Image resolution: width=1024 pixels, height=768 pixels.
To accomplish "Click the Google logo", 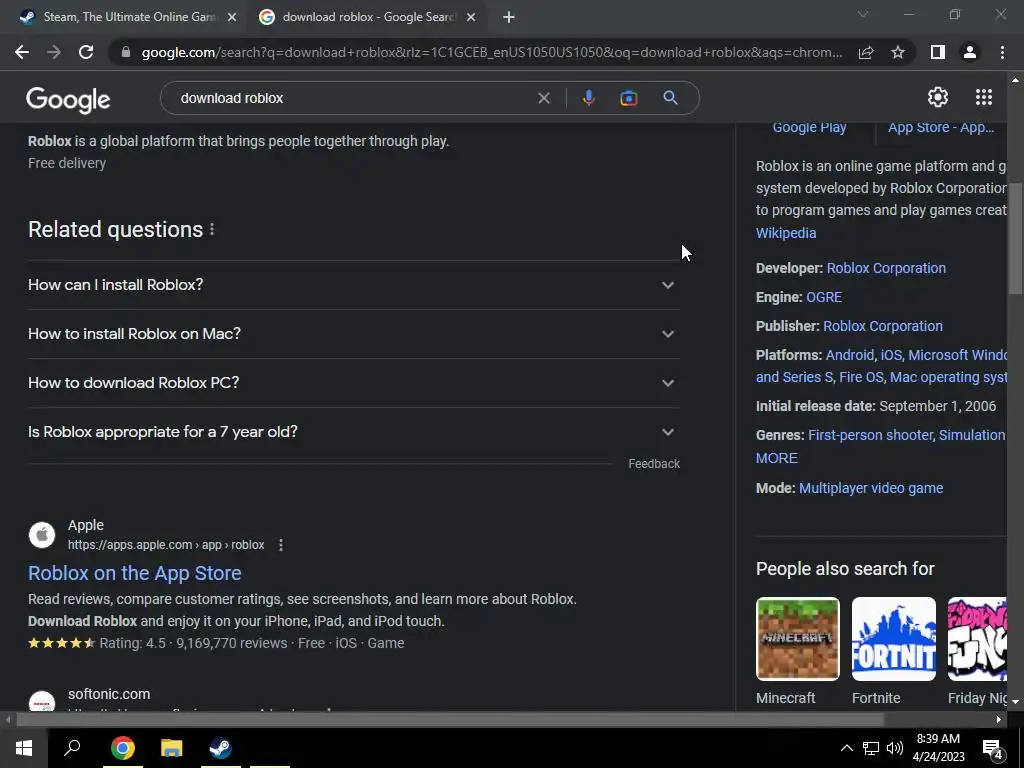I will pos(68,99).
